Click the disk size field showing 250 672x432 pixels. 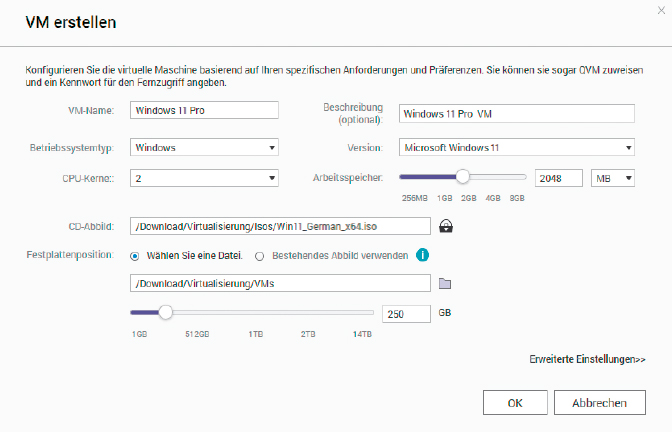(x=406, y=314)
